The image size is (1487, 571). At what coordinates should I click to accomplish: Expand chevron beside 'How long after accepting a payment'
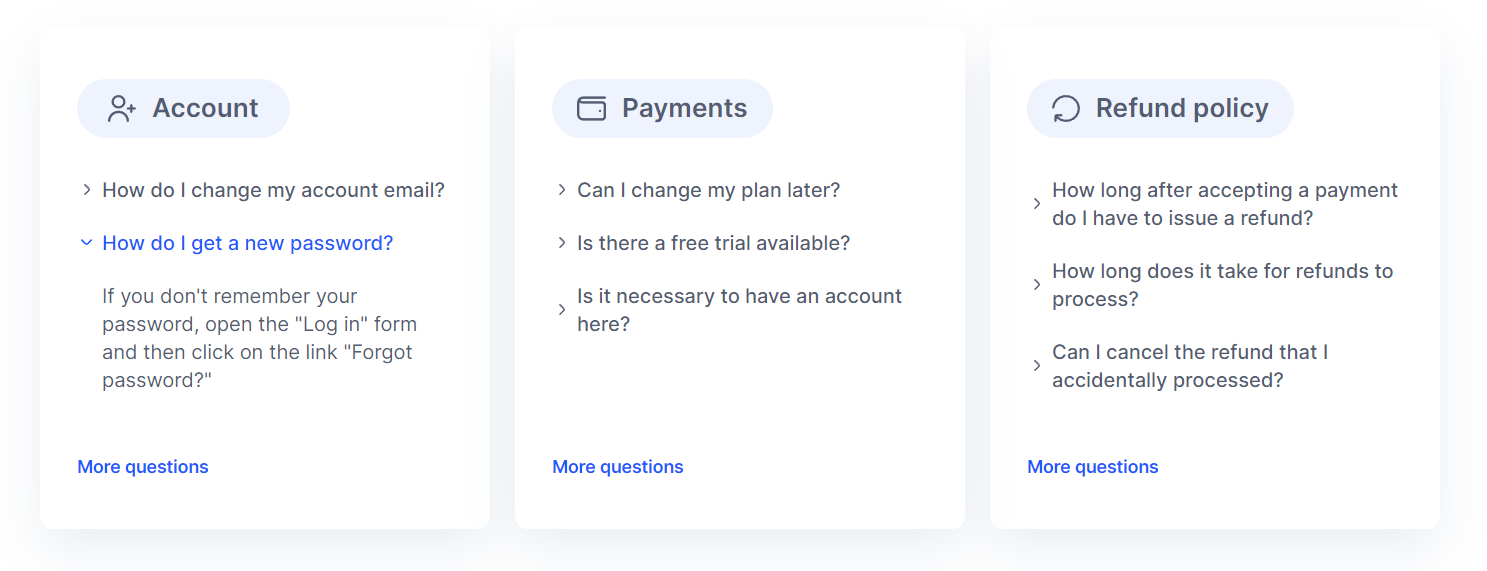(1037, 204)
